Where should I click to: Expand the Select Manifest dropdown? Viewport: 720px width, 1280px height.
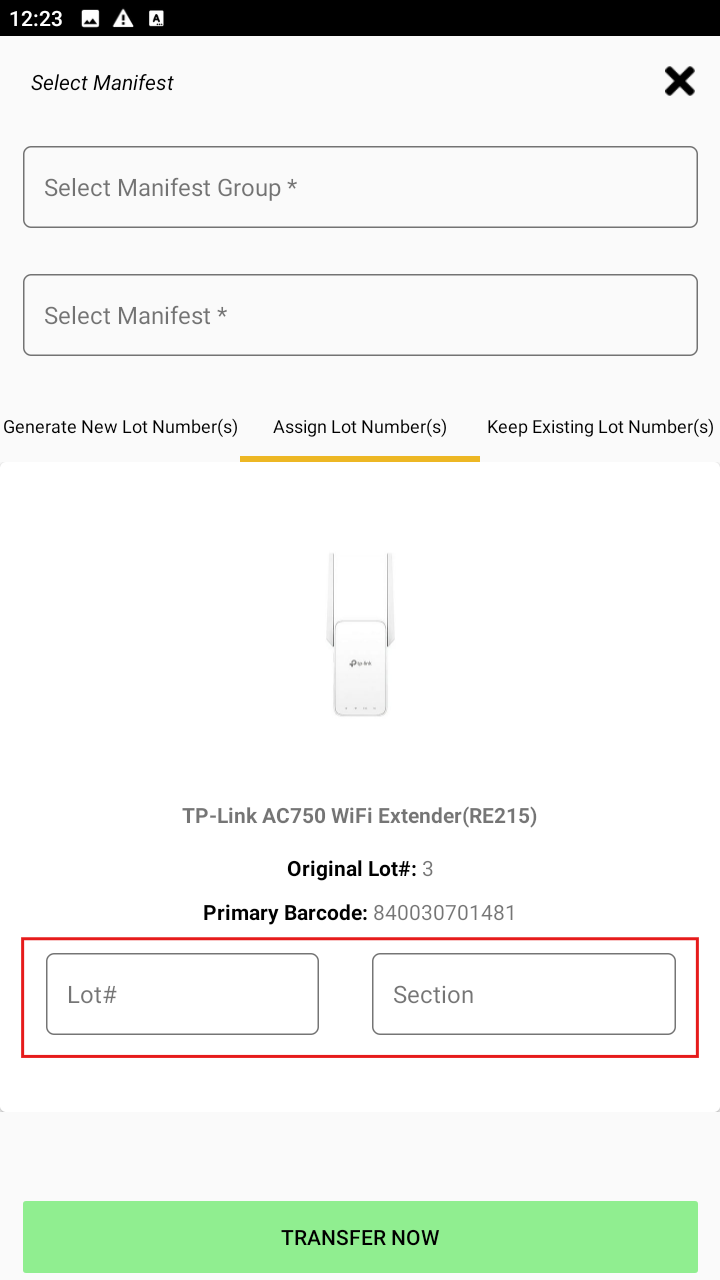tap(360, 315)
